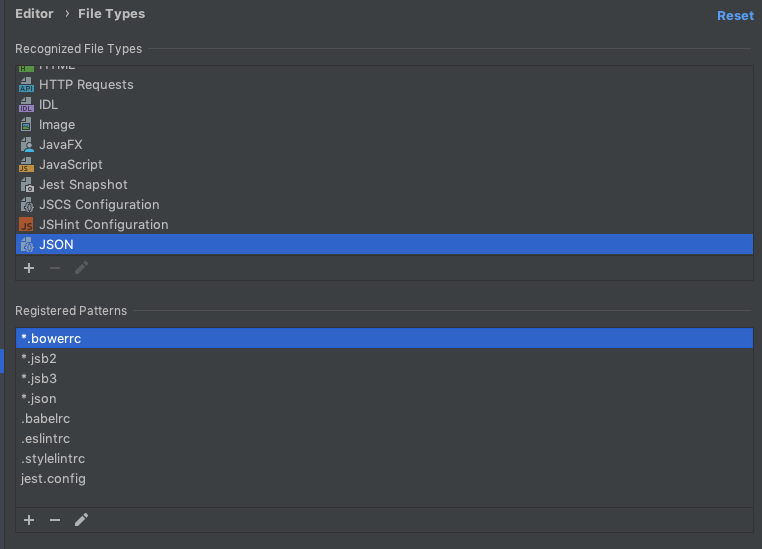Select the .eslintrc pattern
The image size is (762, 549).
point(384,439)
